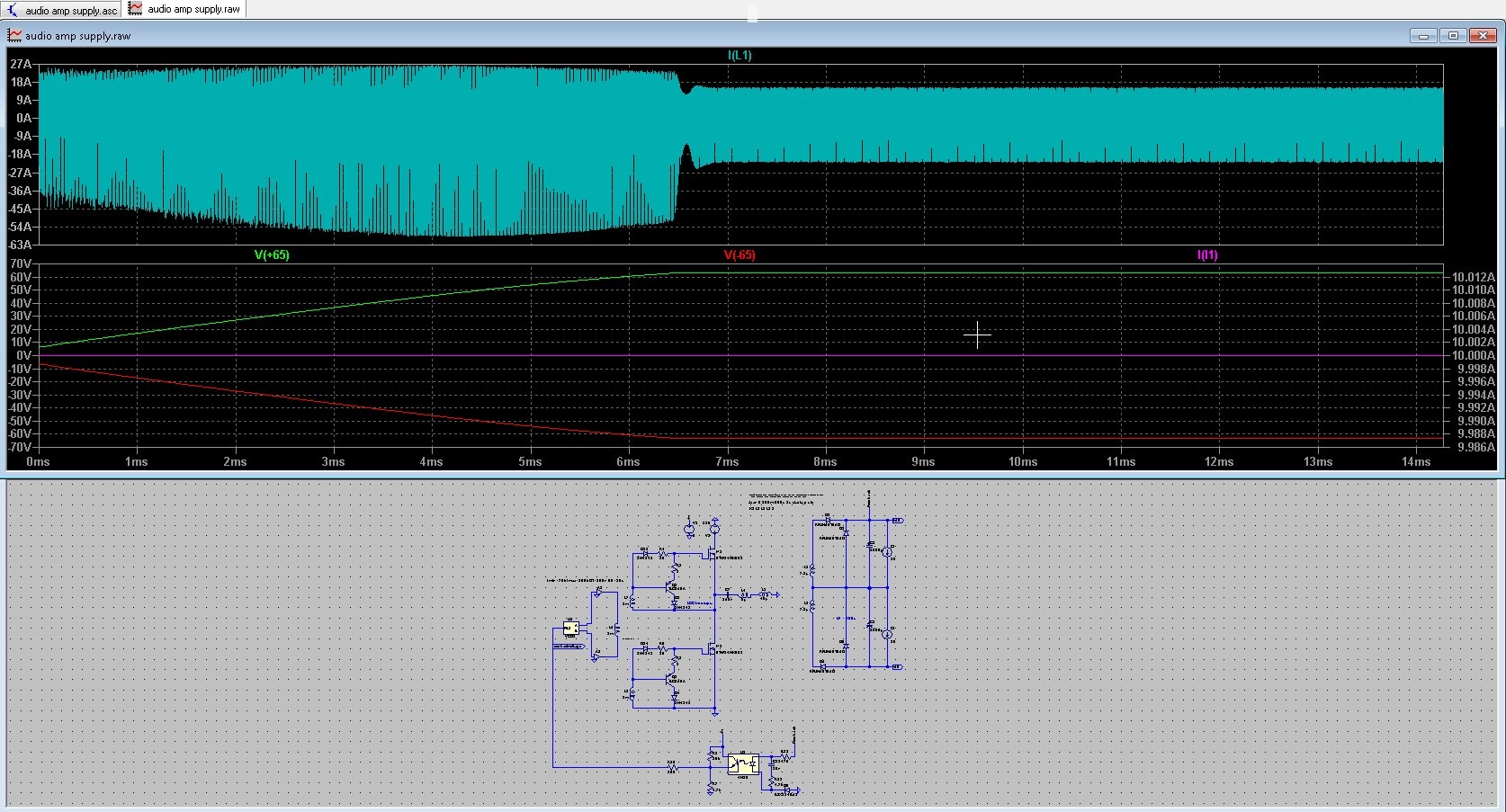Click the 0A label on the current axis
Image resolution: width=1506 pixels, height=812 pixels.
click(24, 118)
